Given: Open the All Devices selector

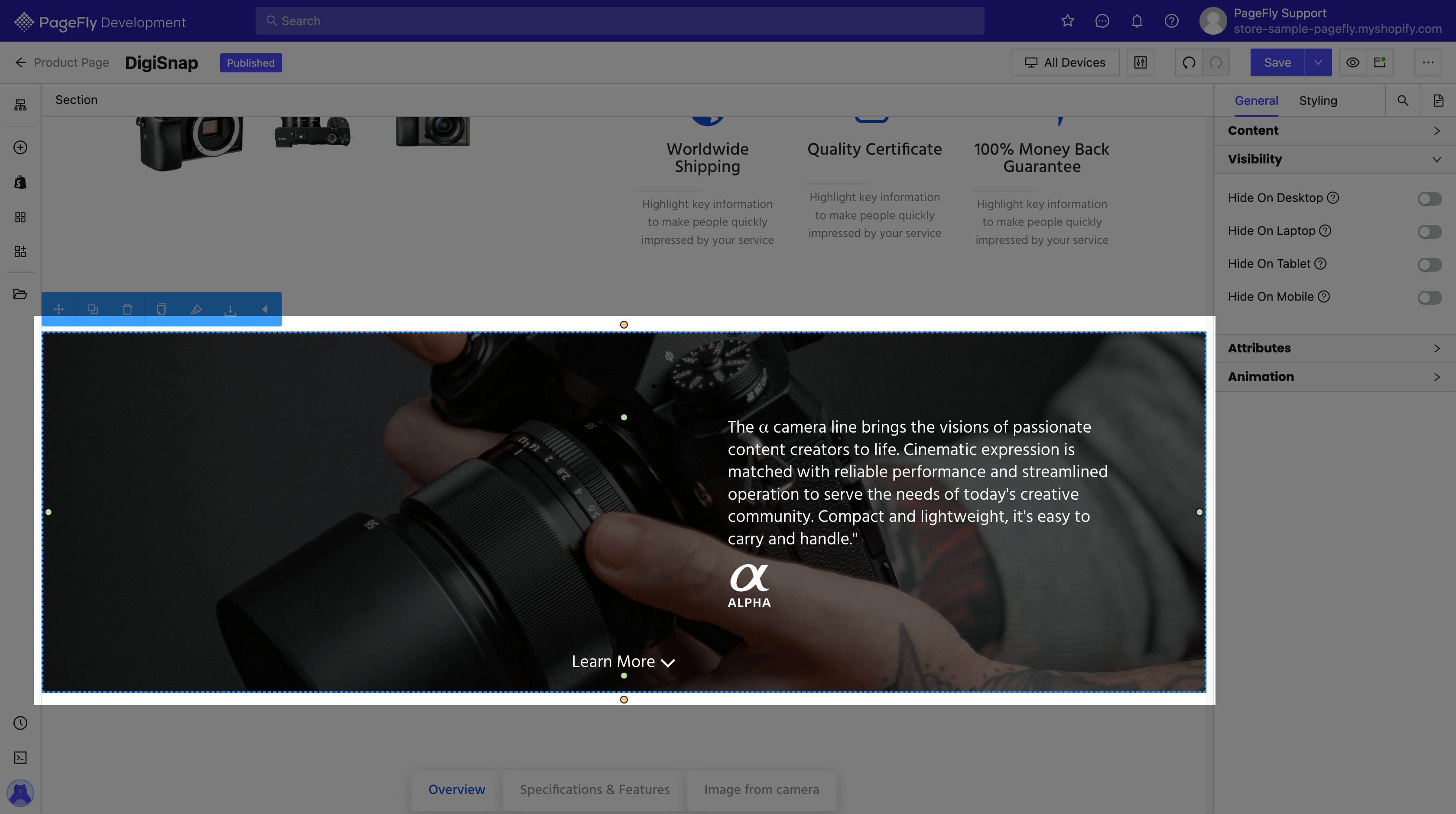Looking at the screenshot, I should 1065,62.
